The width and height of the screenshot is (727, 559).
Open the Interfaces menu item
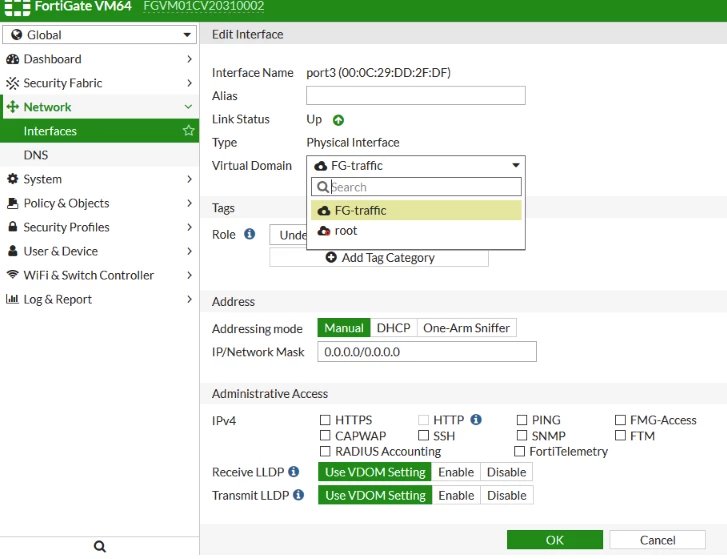(x=99, y=131)
